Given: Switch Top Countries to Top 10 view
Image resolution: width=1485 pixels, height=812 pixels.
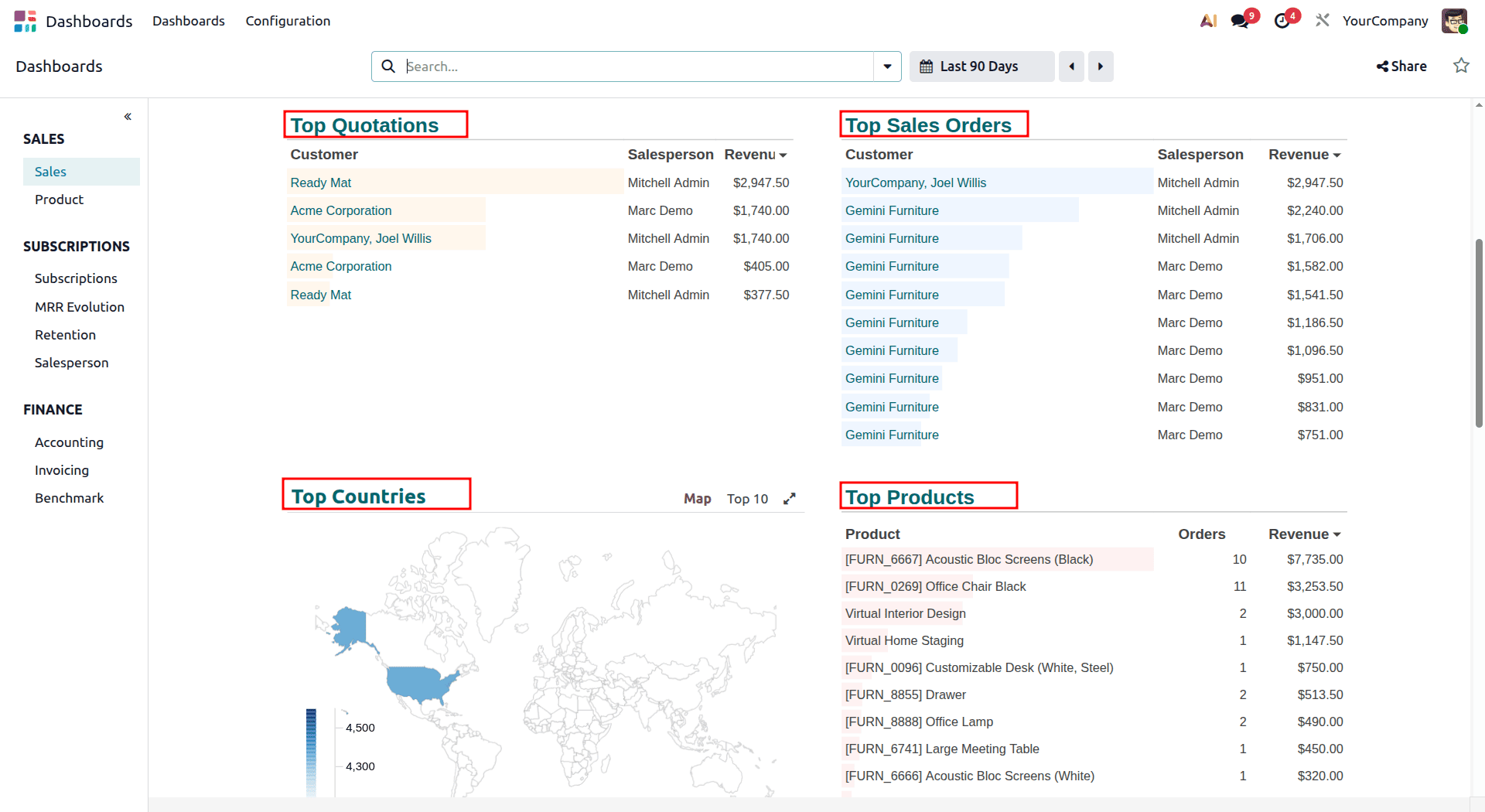Looking at the screenshot, I should click(747, 499).
